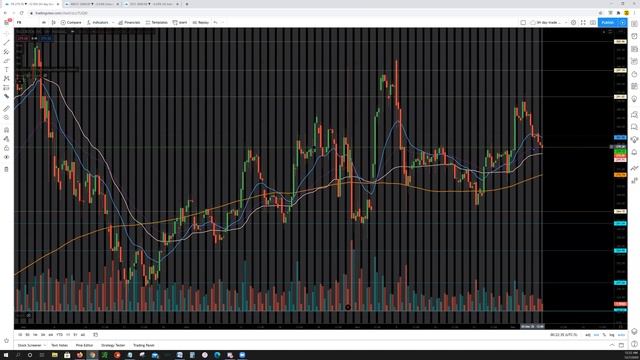
Task: Select the brush drawing tool
Action: (6, 61)
